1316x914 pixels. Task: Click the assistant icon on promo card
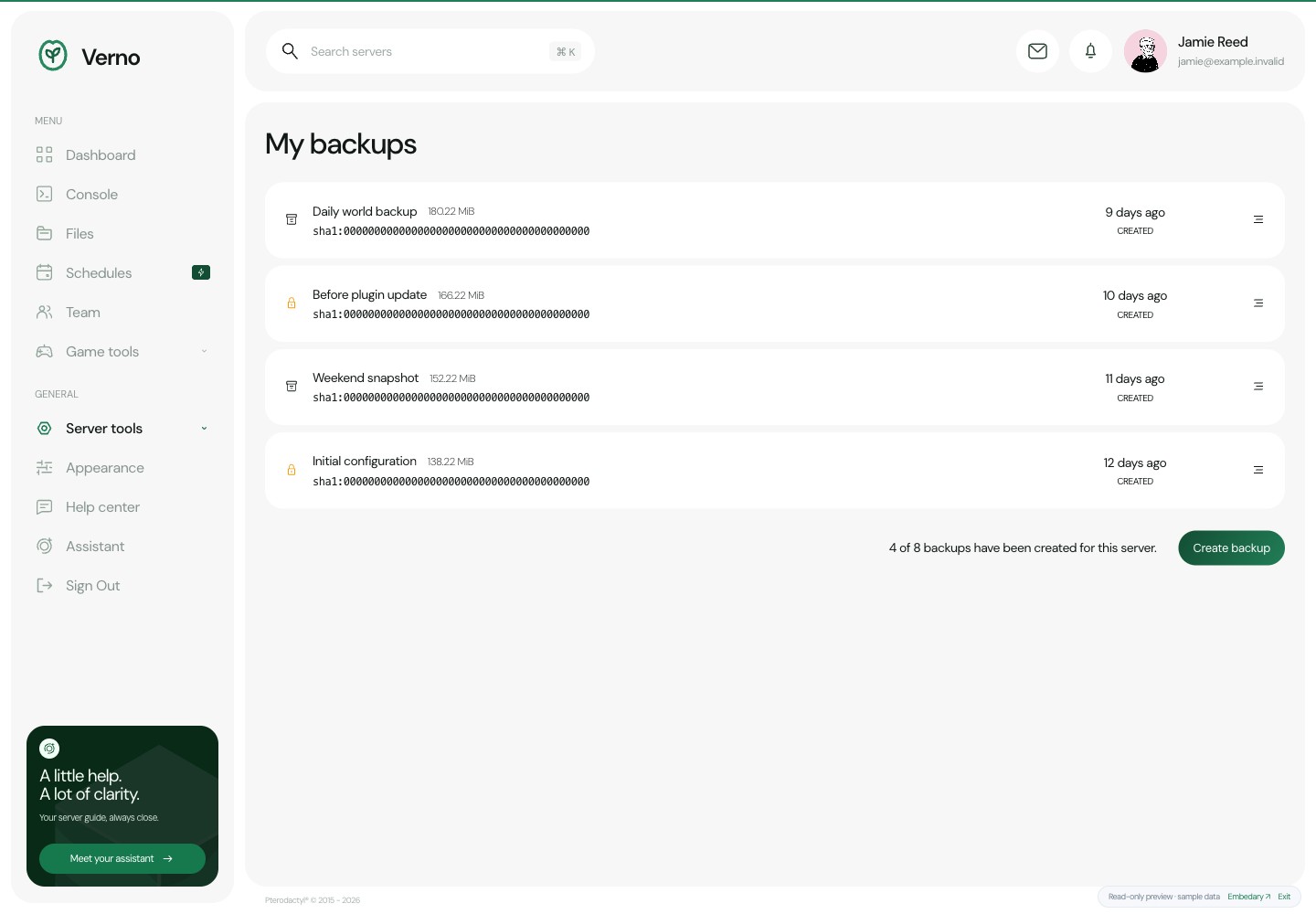(49, 749)
